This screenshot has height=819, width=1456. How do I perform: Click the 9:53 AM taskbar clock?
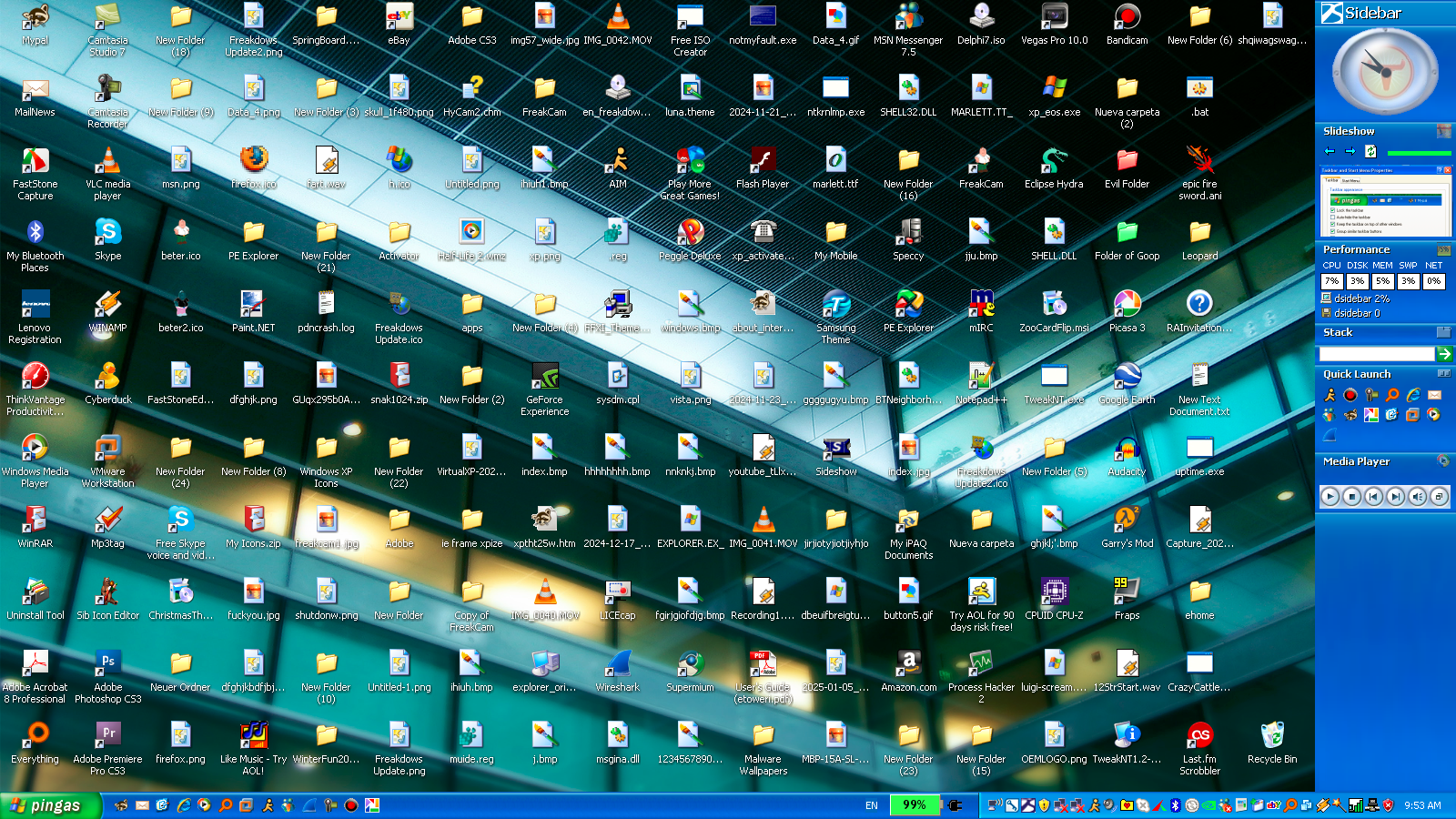[x=1422, y=805]
